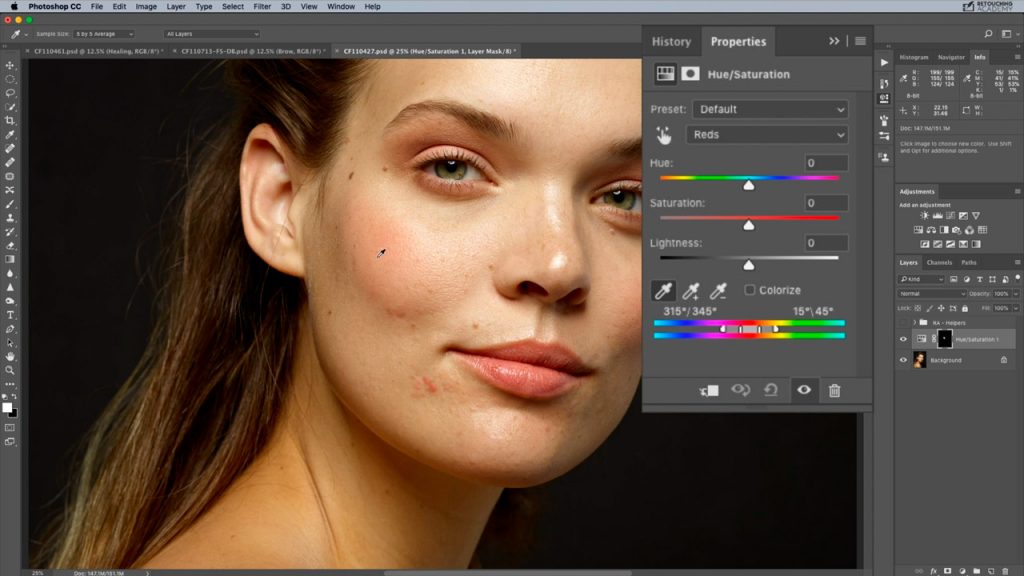Delete the adjustment layer via the trash icon
Viewport: 1024px width, 576px height.
(x=835, y=390)
